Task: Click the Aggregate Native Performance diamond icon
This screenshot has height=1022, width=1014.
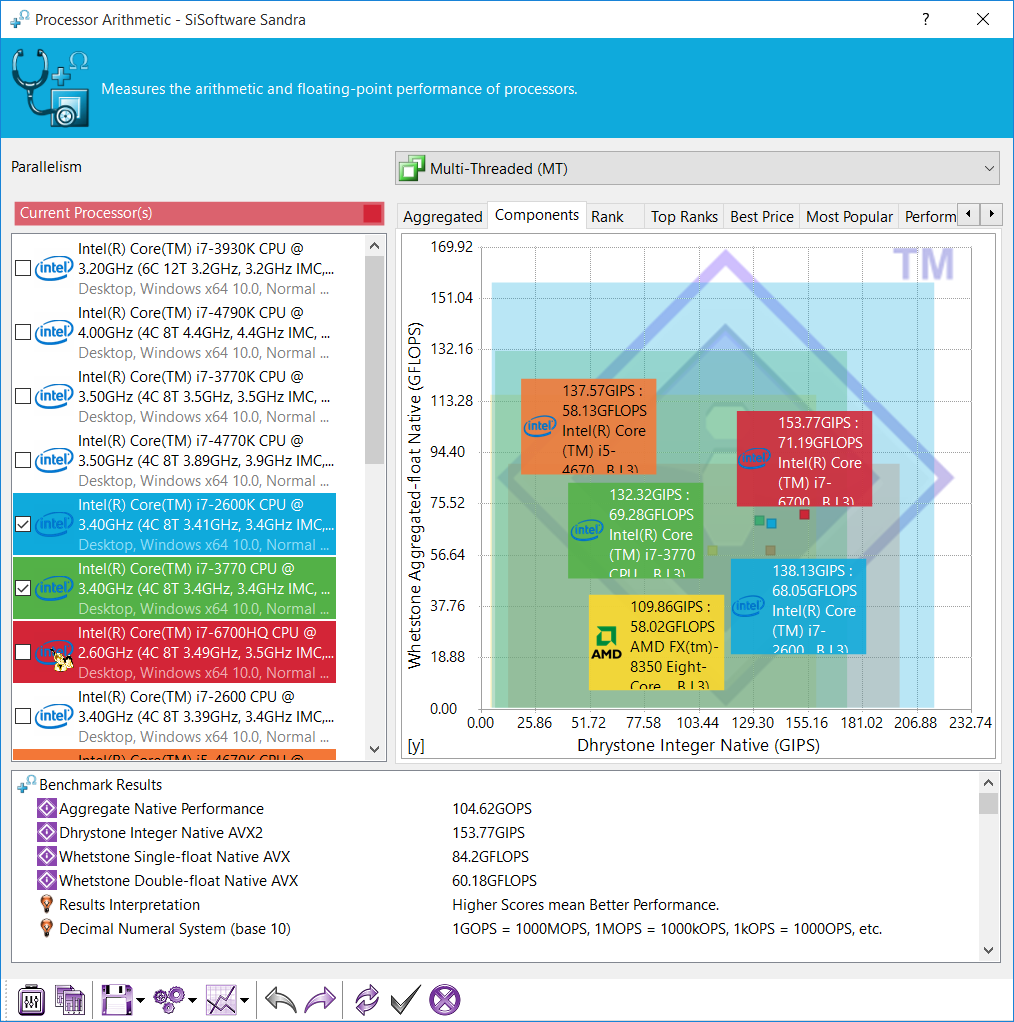Action: click(x=46, y=808)
